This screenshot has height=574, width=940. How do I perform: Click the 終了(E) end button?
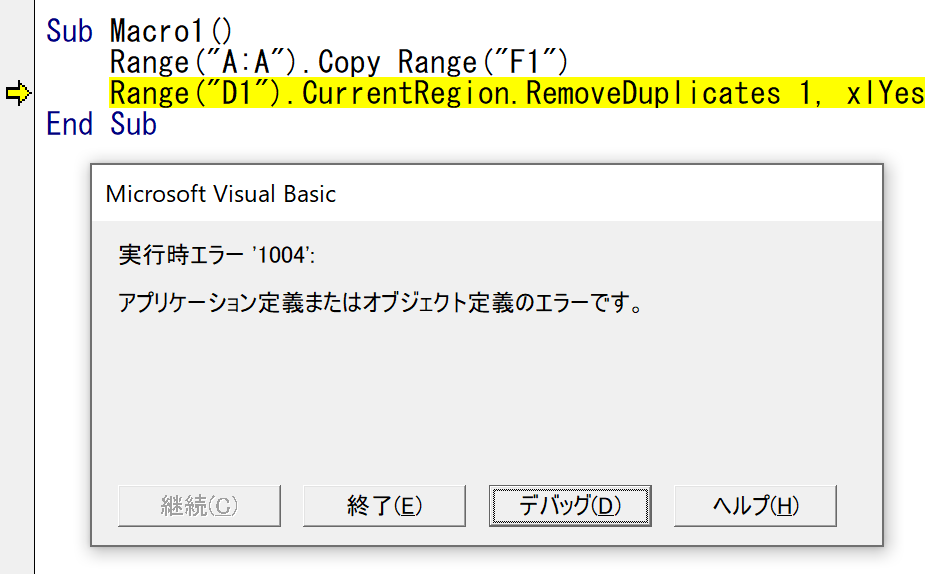(384, 506)
